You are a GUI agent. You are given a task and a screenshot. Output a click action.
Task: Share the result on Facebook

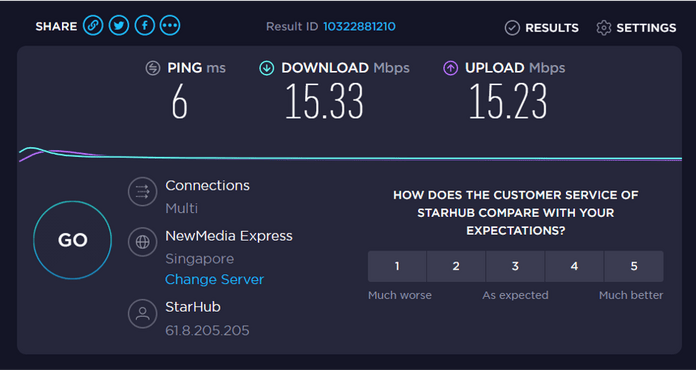point(145,26)
